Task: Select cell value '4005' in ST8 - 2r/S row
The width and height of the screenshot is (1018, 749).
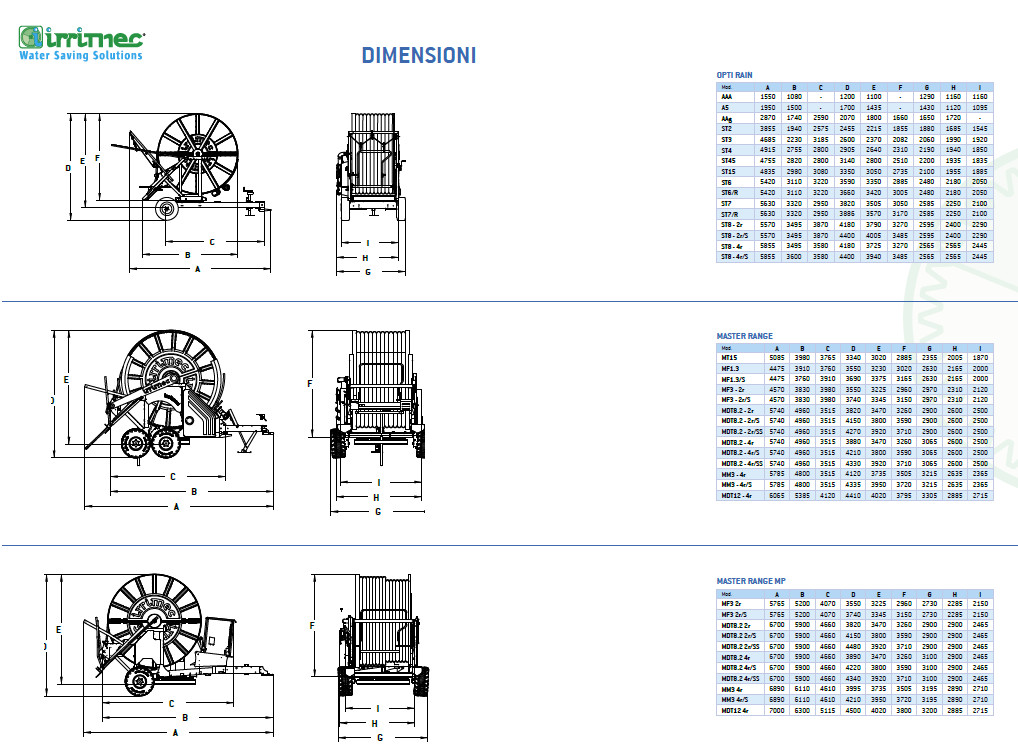Action: tap(874, 236)
